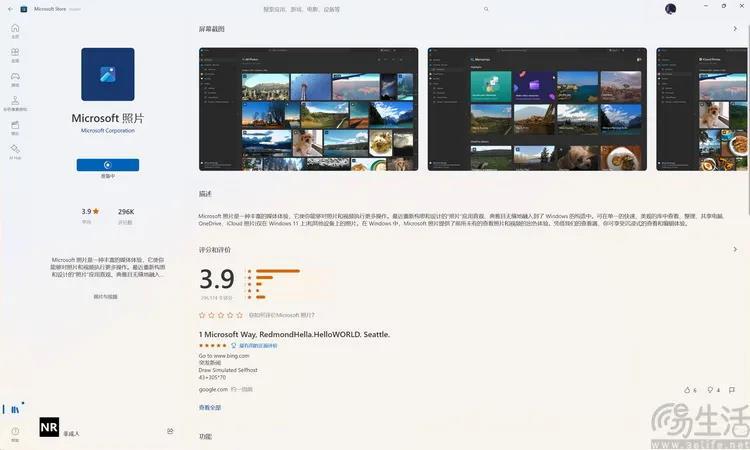Image resolution: width=750 pixels, height=450 pixels.
Task: Open the Library icon in sidebar
Action: pyautogui.click(x=15, y=409)
